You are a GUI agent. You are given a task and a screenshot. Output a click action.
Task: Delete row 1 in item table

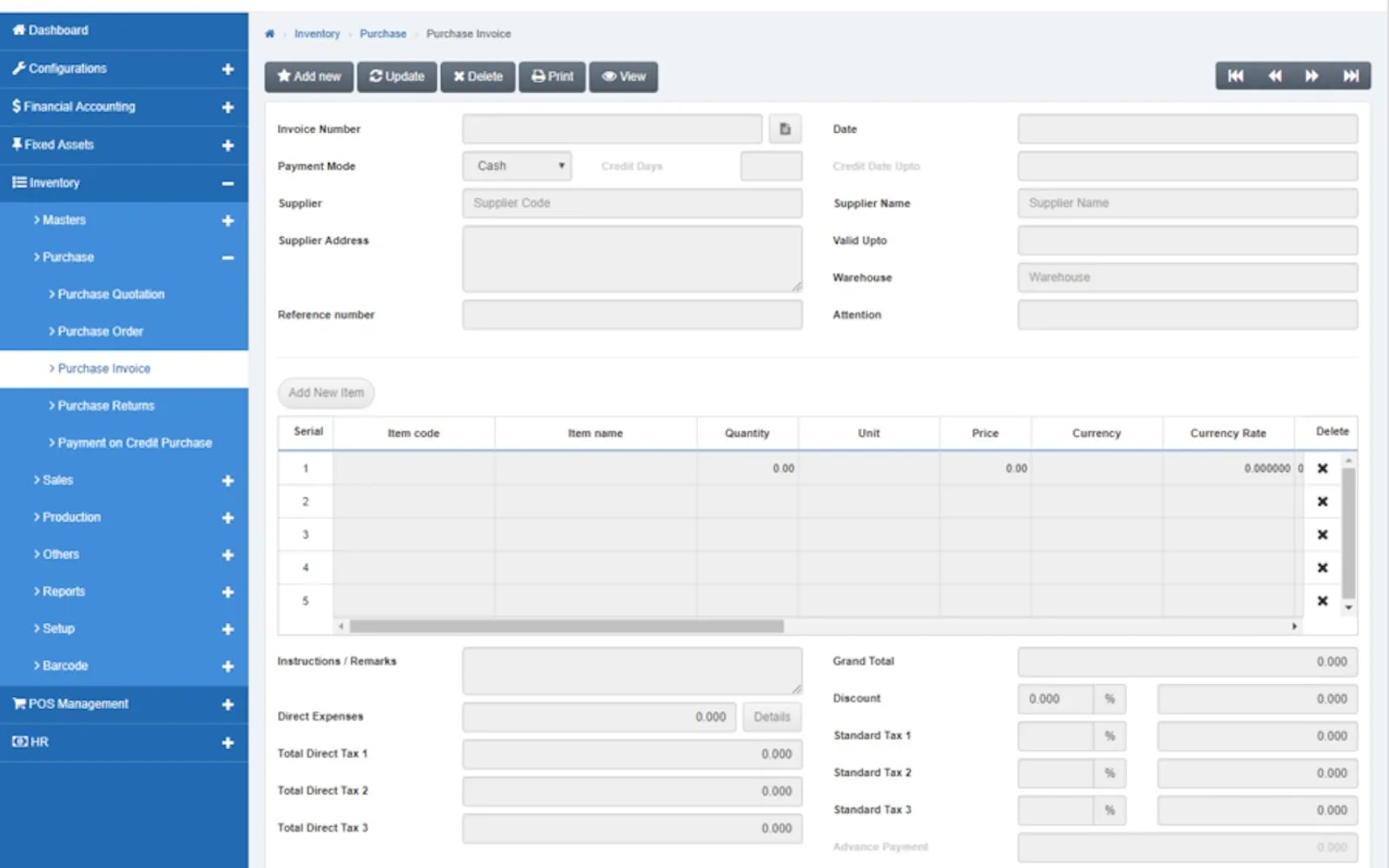1322,469
